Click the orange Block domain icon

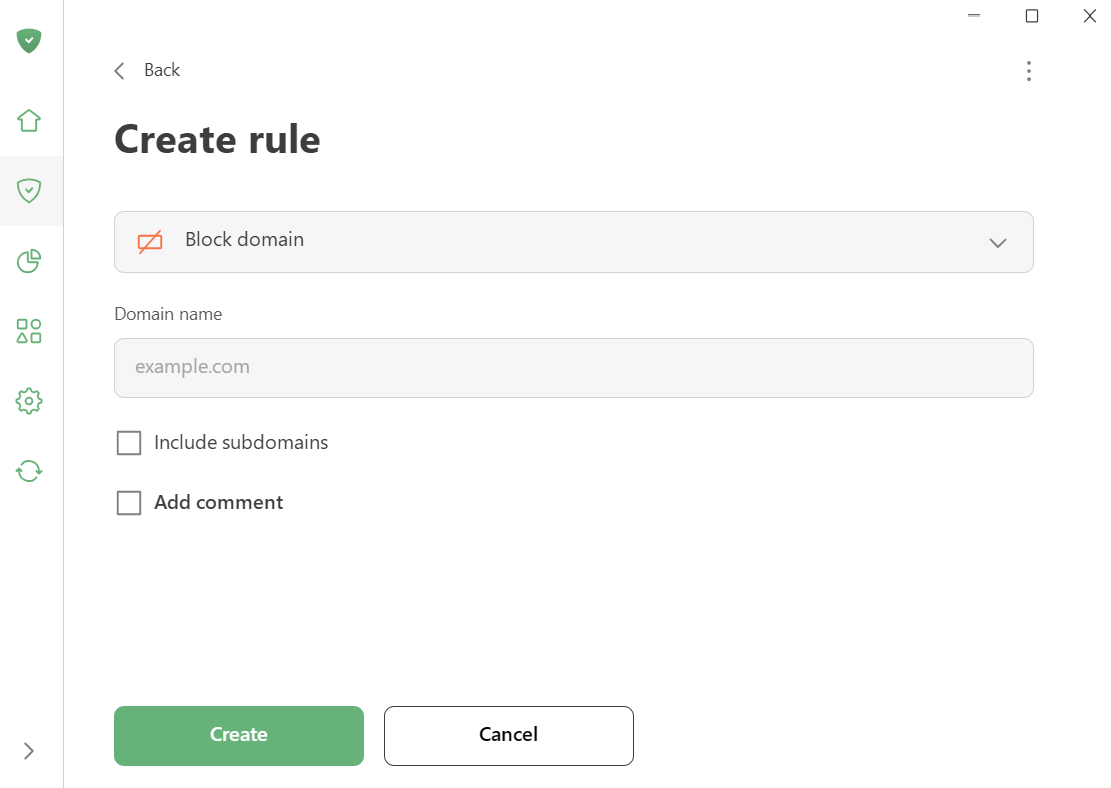(x=149, y=241)
